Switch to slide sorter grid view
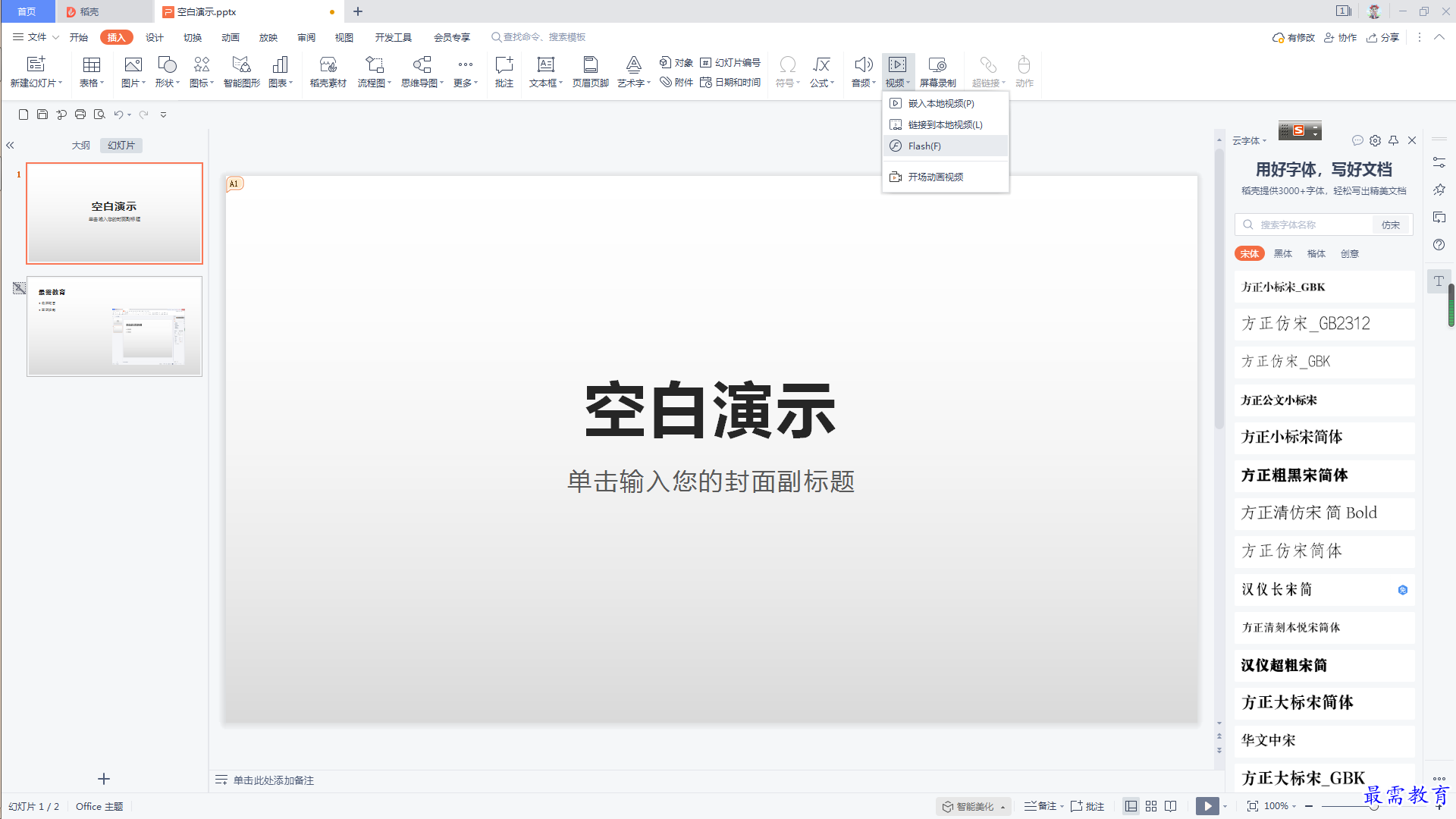The height and width of the screenshot is (819, 1456). click(1151, 806)
